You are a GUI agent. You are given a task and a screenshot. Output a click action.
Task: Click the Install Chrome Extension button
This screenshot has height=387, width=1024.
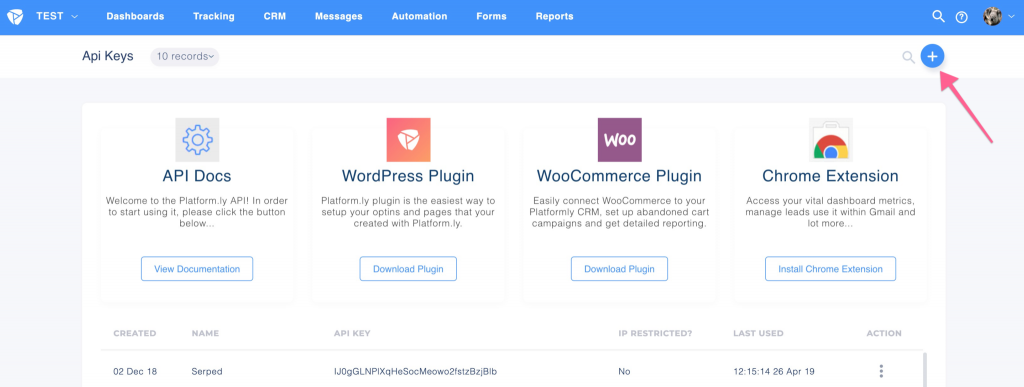click(x=830, y=269)
